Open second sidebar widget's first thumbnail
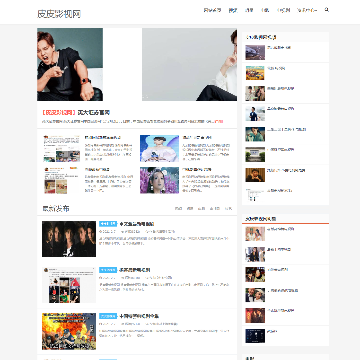 [255, 234]
